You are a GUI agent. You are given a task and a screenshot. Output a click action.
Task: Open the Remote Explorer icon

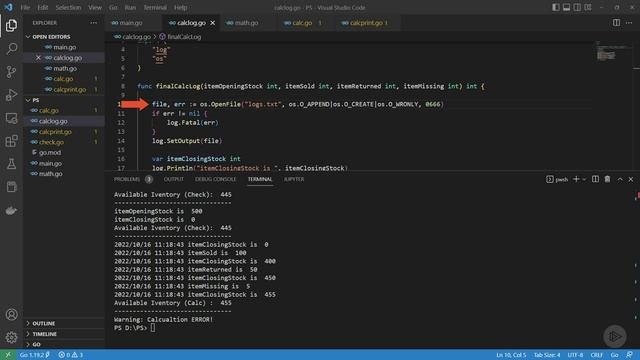point(11,118)
